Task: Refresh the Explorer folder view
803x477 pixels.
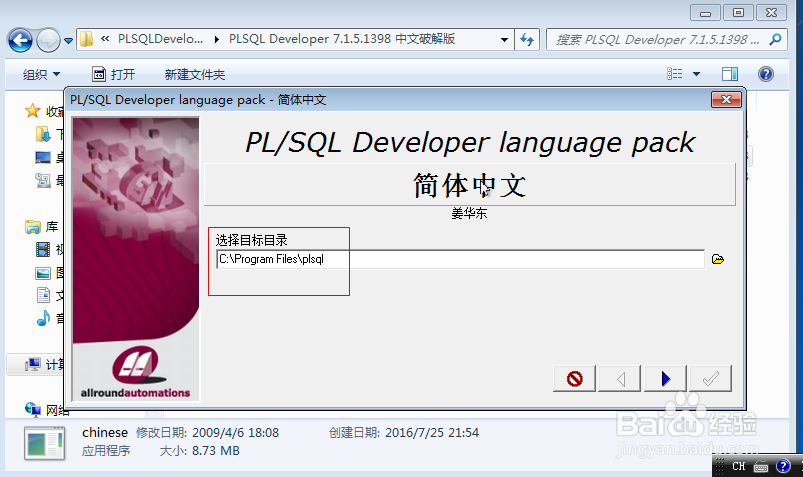Action: (527, 39)
